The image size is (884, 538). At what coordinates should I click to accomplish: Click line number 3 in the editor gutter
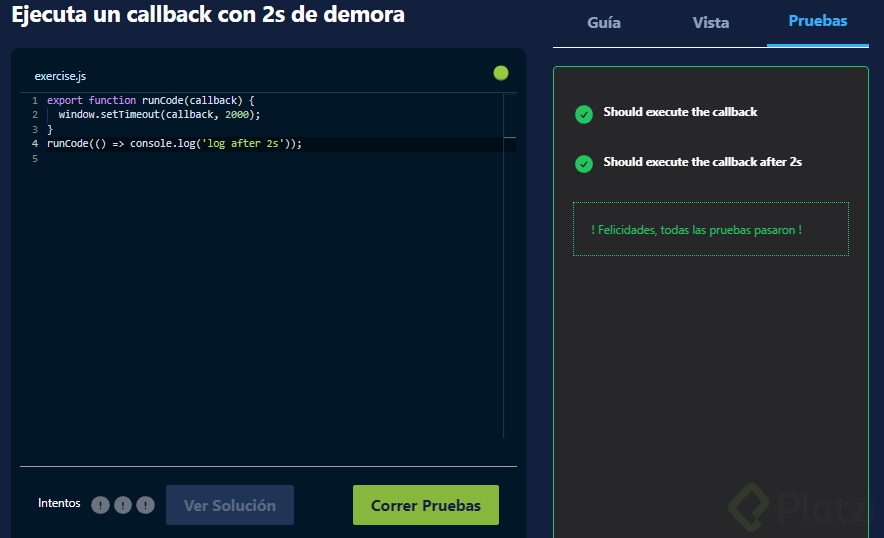click(35, 129)
